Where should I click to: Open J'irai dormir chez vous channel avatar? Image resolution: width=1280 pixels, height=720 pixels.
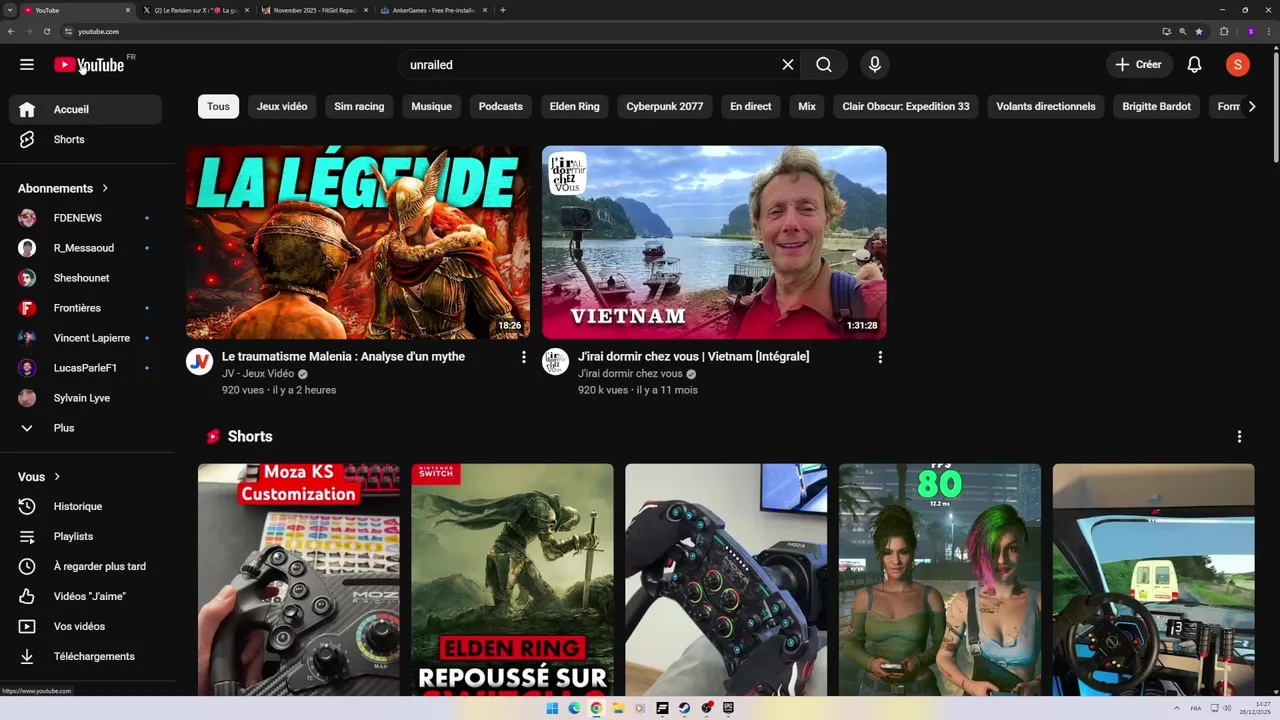[x=555, y=362]
